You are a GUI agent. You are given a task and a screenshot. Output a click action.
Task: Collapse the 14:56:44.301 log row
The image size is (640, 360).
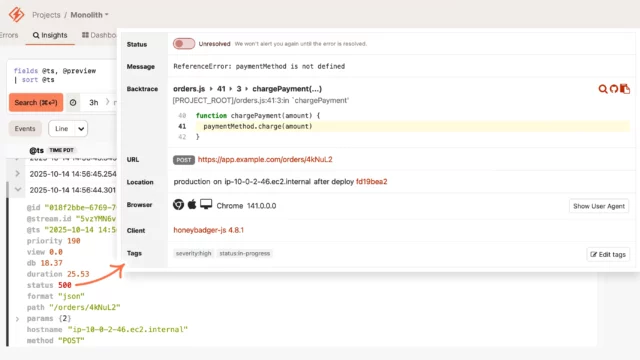tap(18, 189)
